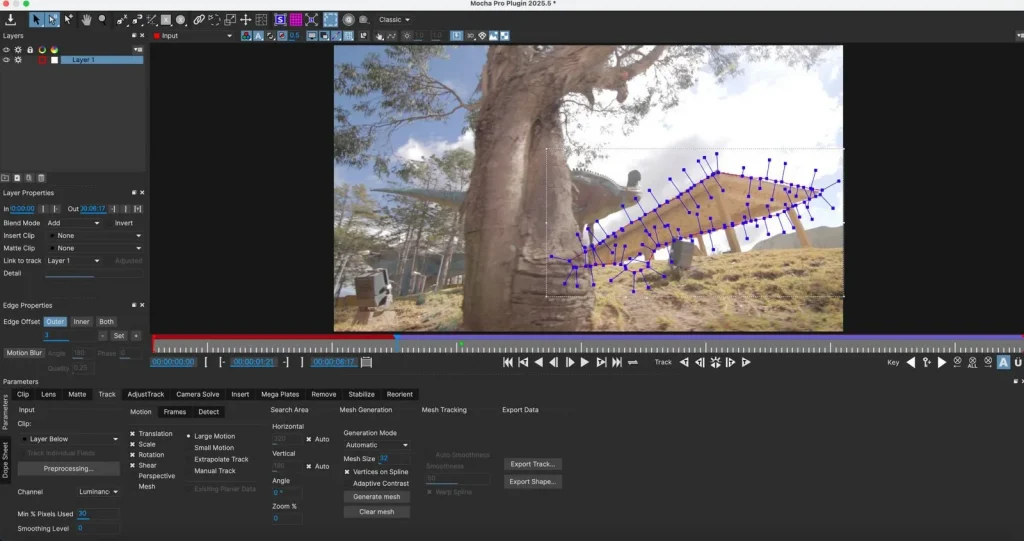Open the Input view dropdown
Image resolution: width=1024 pixels, height=541 pixels.
(193, 36)
